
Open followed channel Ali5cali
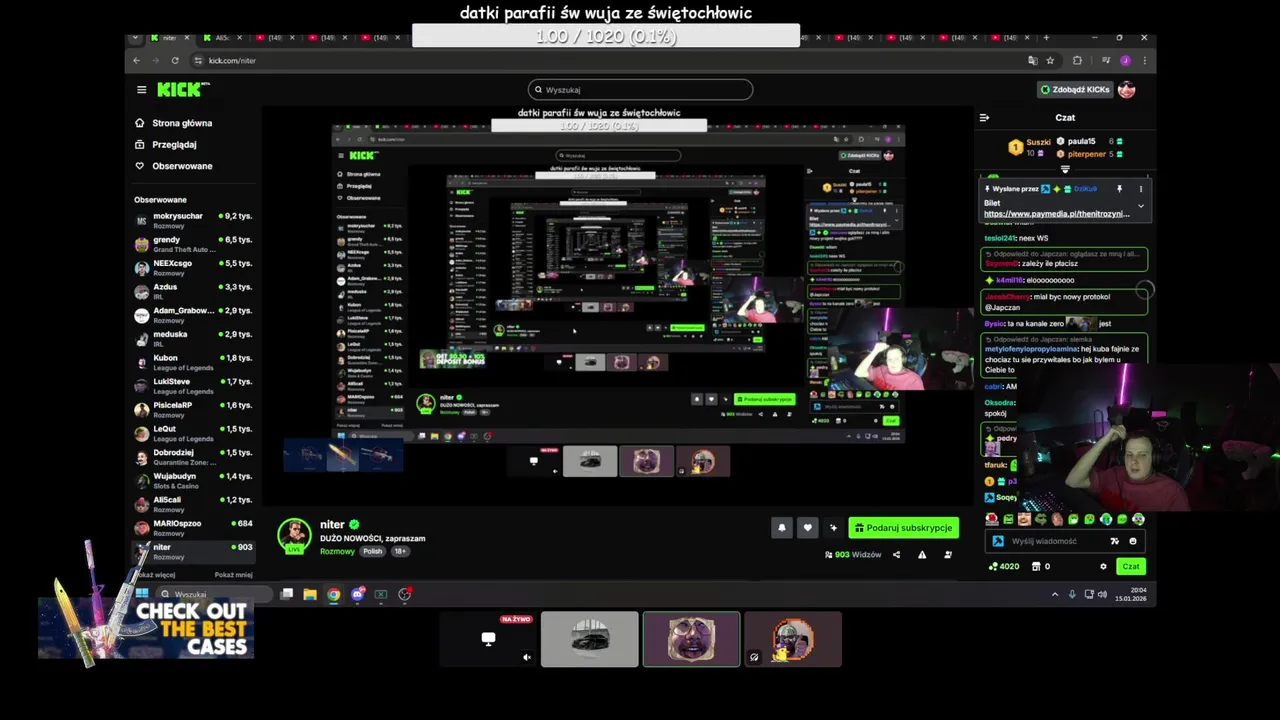193,504
